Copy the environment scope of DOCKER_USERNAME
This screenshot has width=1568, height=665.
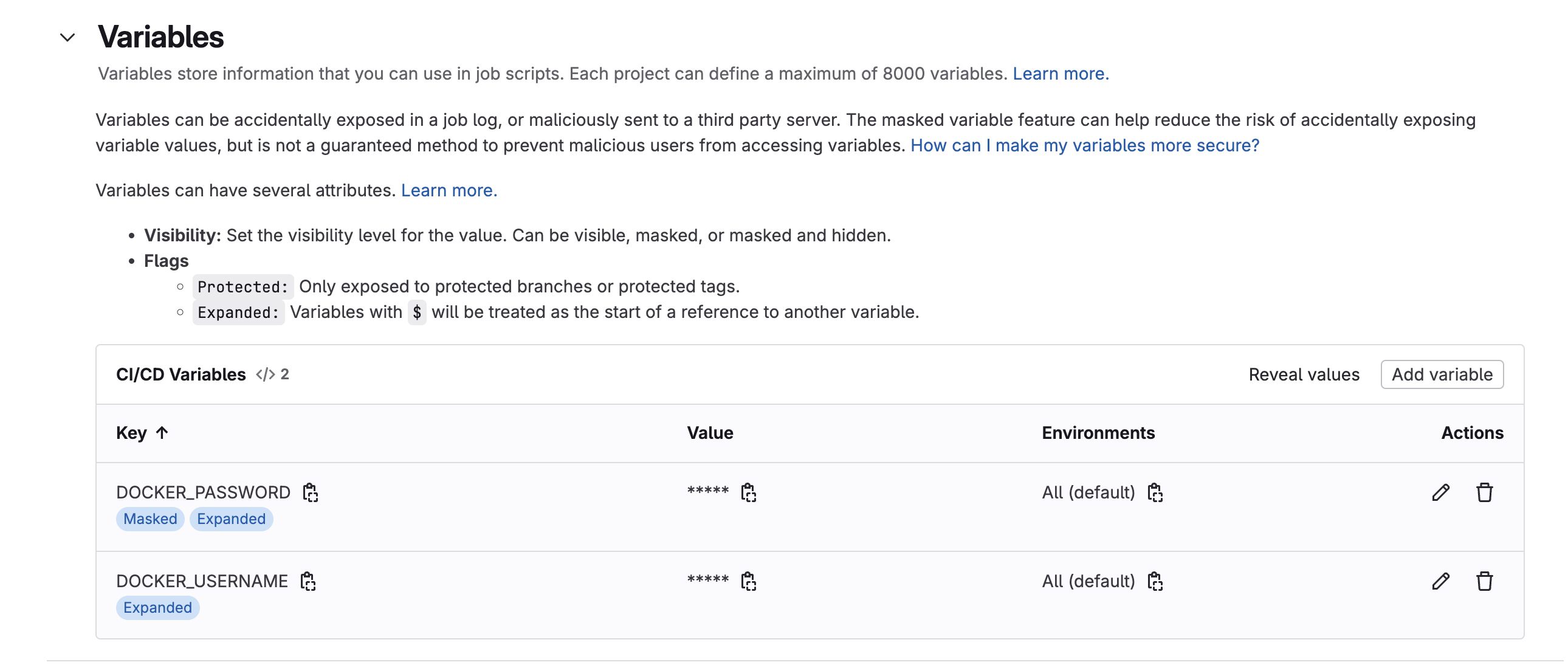(1156, 581)
